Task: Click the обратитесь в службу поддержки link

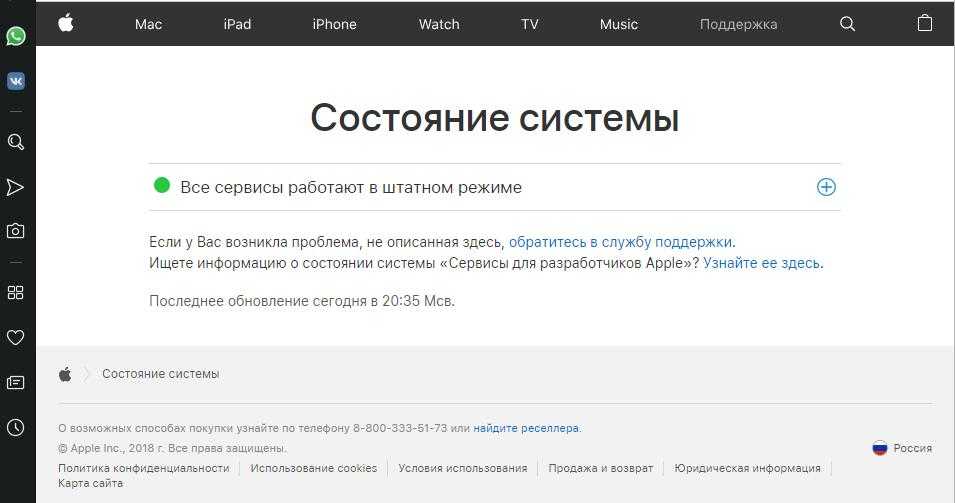Action: click(620, 242)
